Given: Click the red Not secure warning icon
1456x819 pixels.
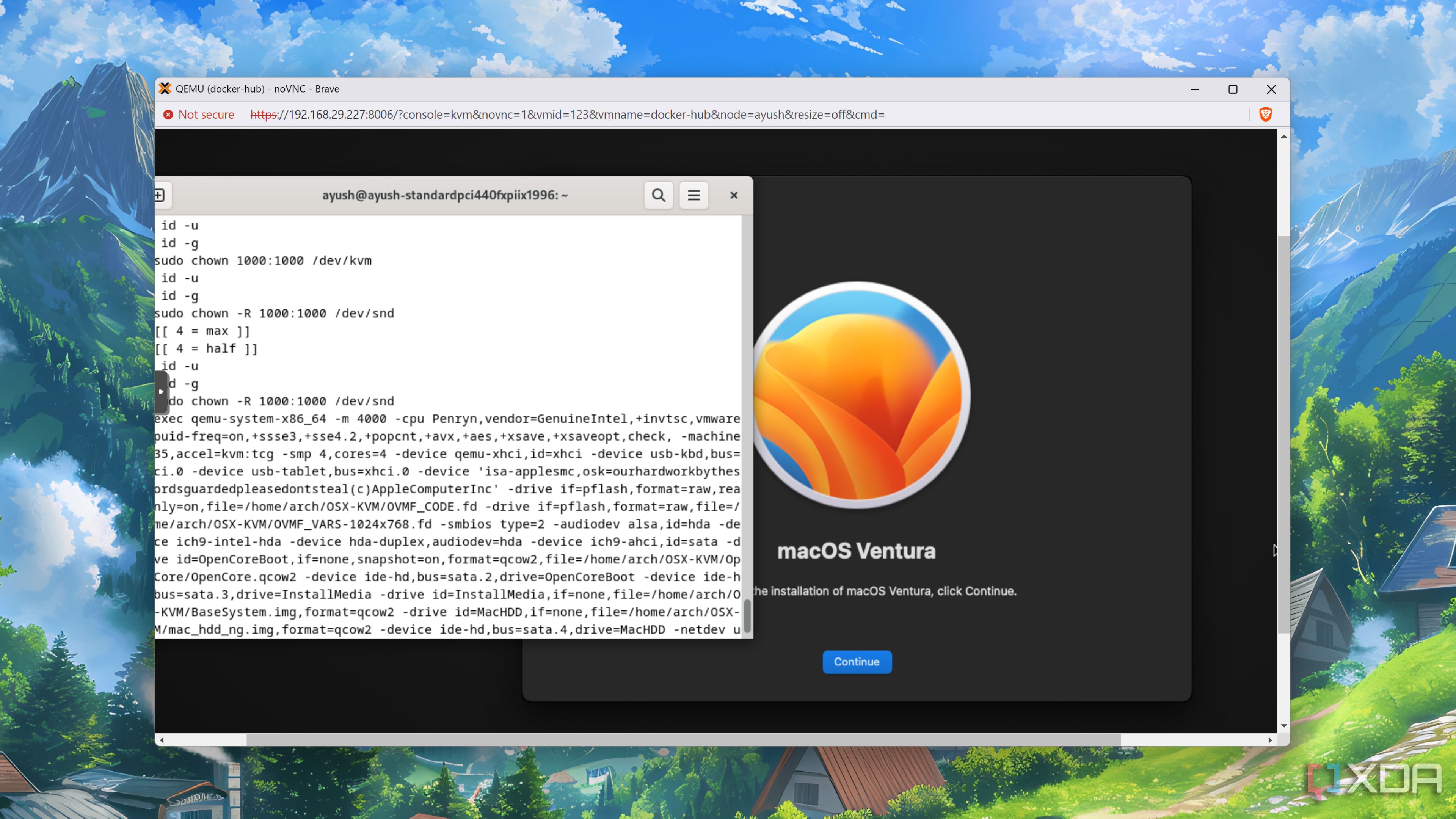Looking at the screenshot, I should point(168,114).
